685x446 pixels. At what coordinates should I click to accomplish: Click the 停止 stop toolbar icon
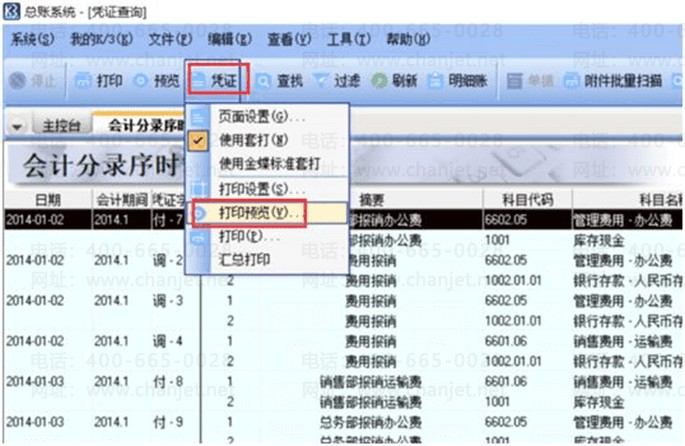pyautogui.click(x=18, y=80)
